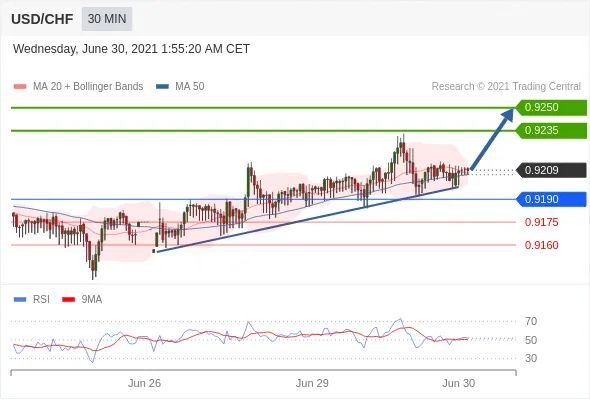The height and width of the screenshot is (400, 590).
Task: Click the blue MA 50 legend swatch
Action: tap(163, 87)
